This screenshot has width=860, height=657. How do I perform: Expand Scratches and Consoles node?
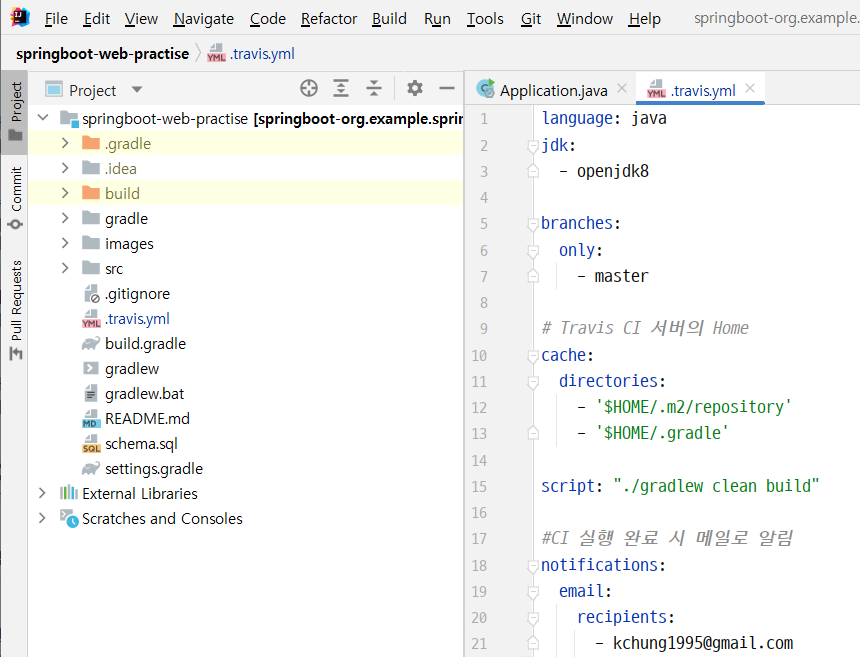[x=42, y=518]
